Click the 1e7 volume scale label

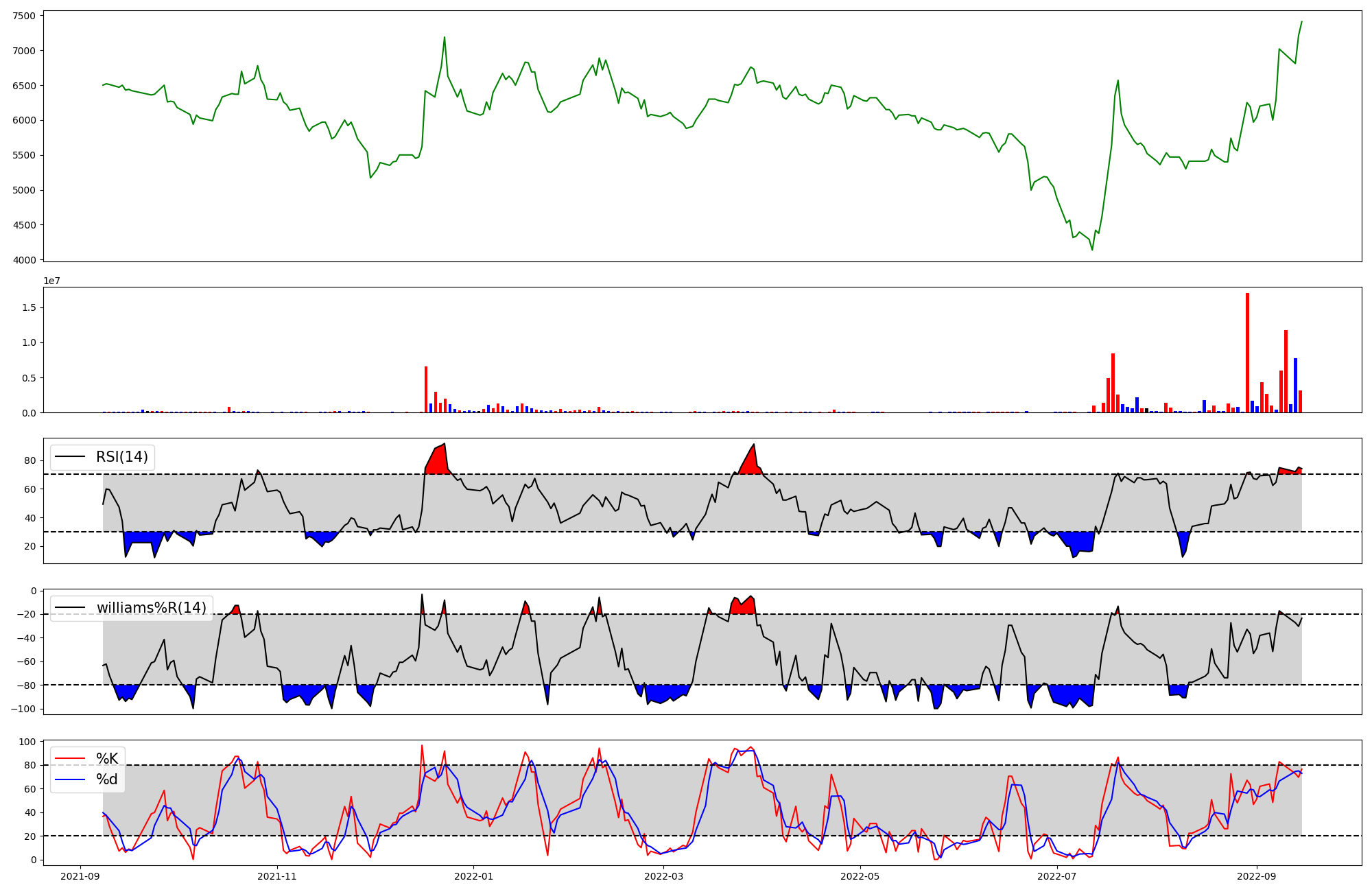point(52,281)
